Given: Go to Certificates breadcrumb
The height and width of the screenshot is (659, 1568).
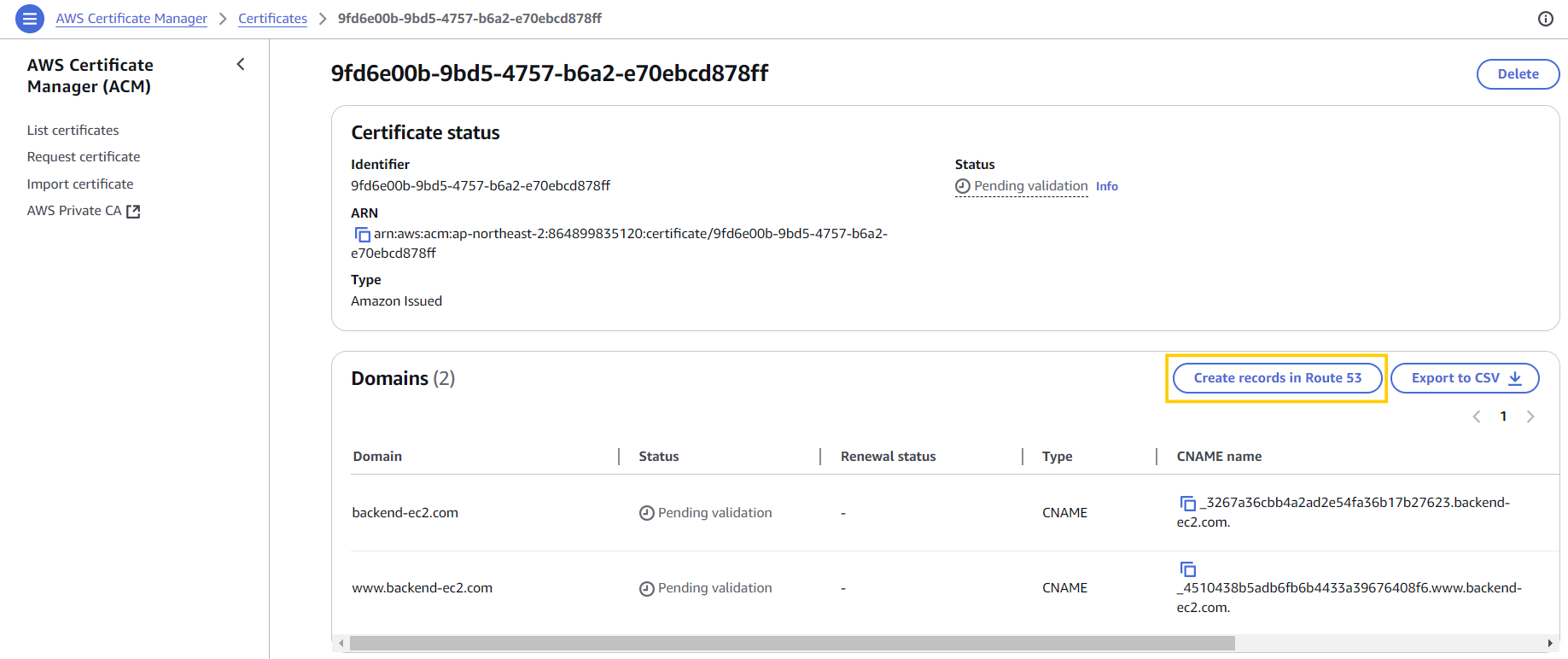Looking at the screenshot, I should (272, 19).
